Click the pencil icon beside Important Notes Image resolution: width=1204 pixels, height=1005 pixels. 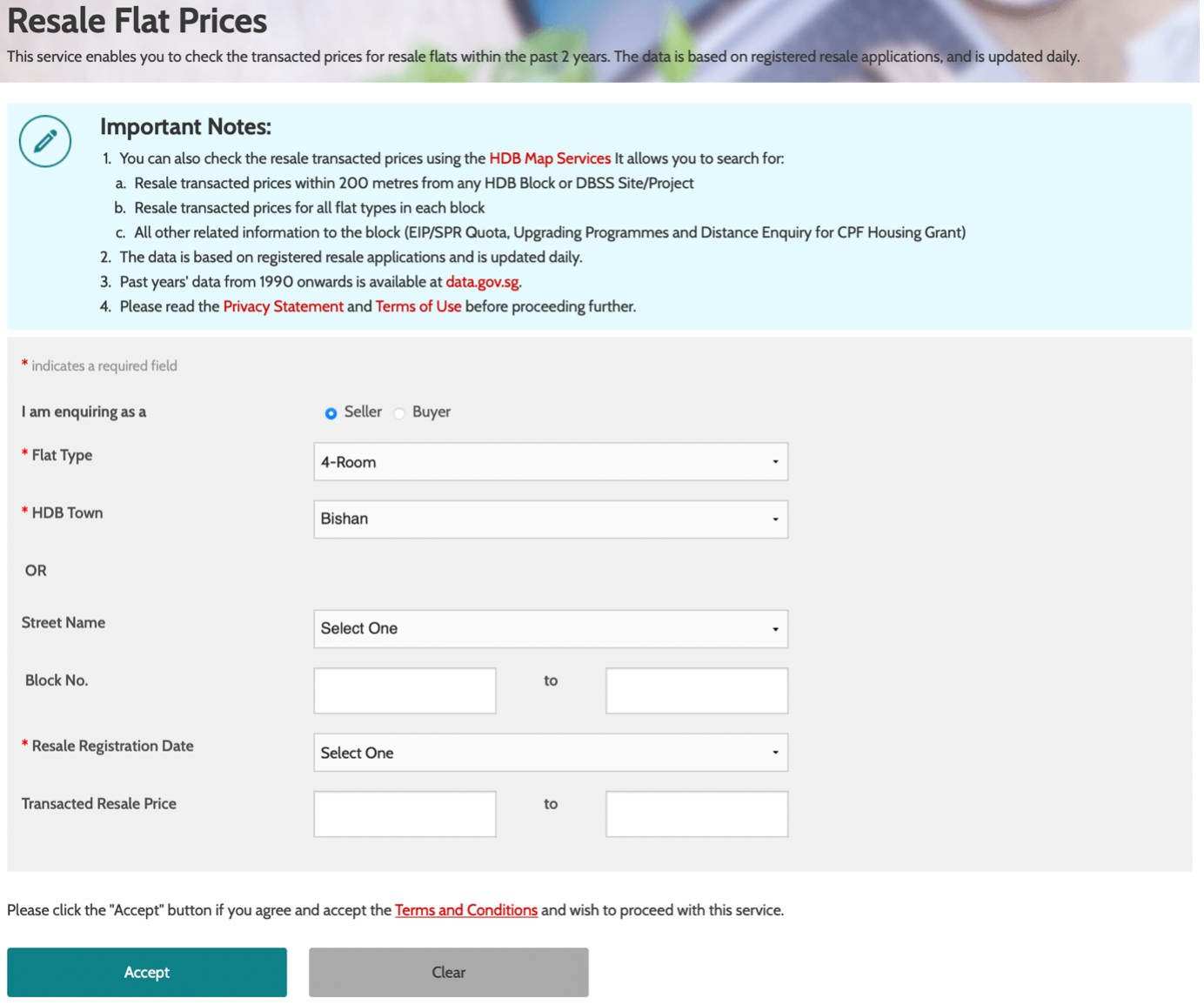click(x=45, y=141)
